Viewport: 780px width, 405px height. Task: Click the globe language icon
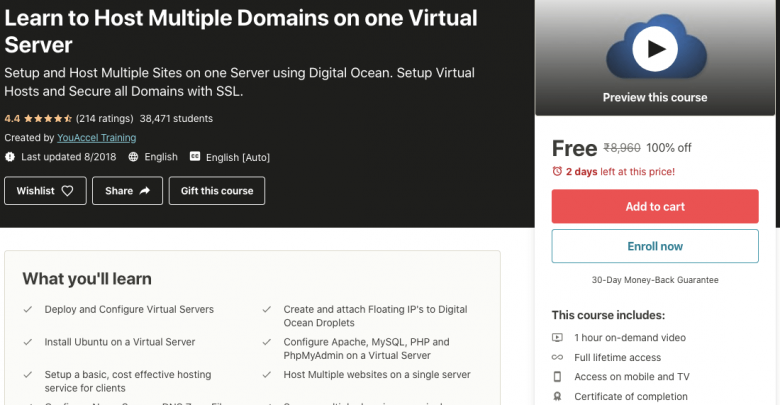[x=133, y=157]
